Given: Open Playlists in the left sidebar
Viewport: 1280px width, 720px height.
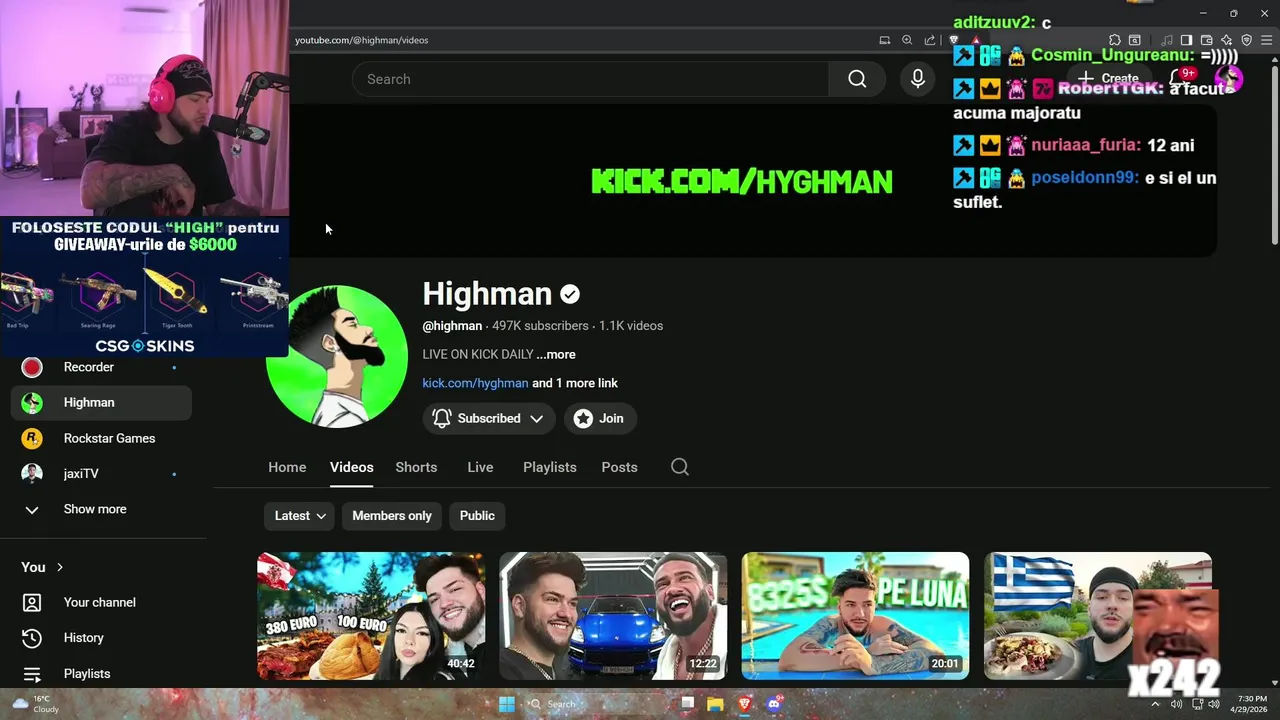Looking at the screenshot, I should tap(101, 673).
